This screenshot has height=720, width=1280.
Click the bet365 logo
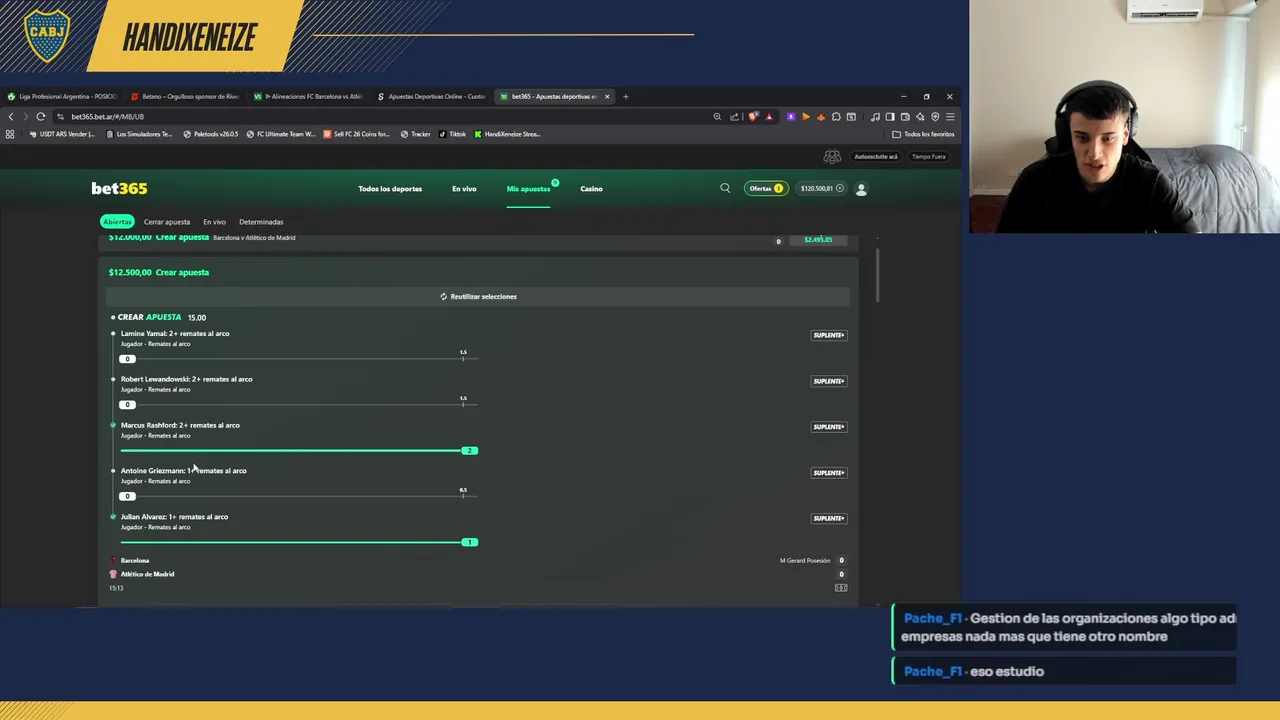pos(119,188)
